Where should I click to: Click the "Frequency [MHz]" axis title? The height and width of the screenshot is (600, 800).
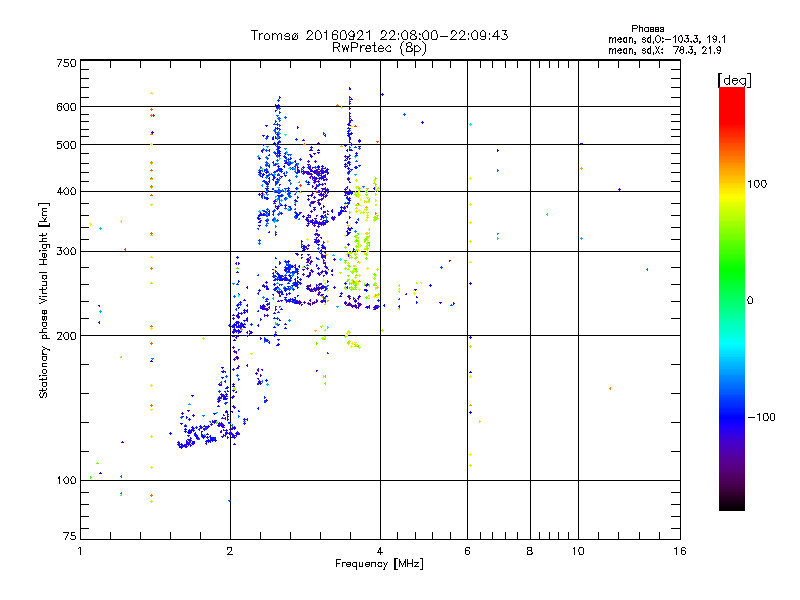click(x=379, y=564)
